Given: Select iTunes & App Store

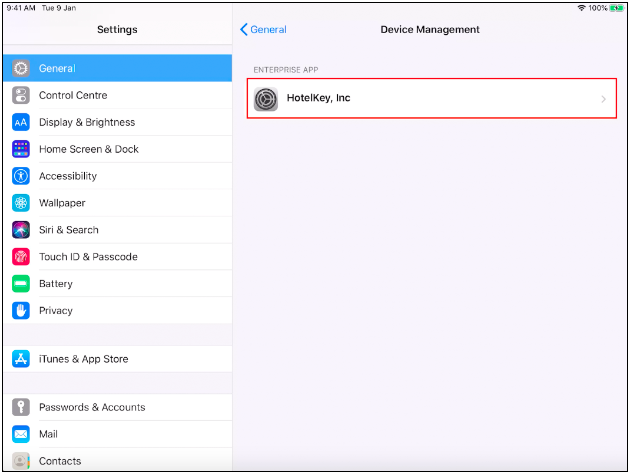Looking at the screenshot, I should pyautogui.click(x=83, y=359).
